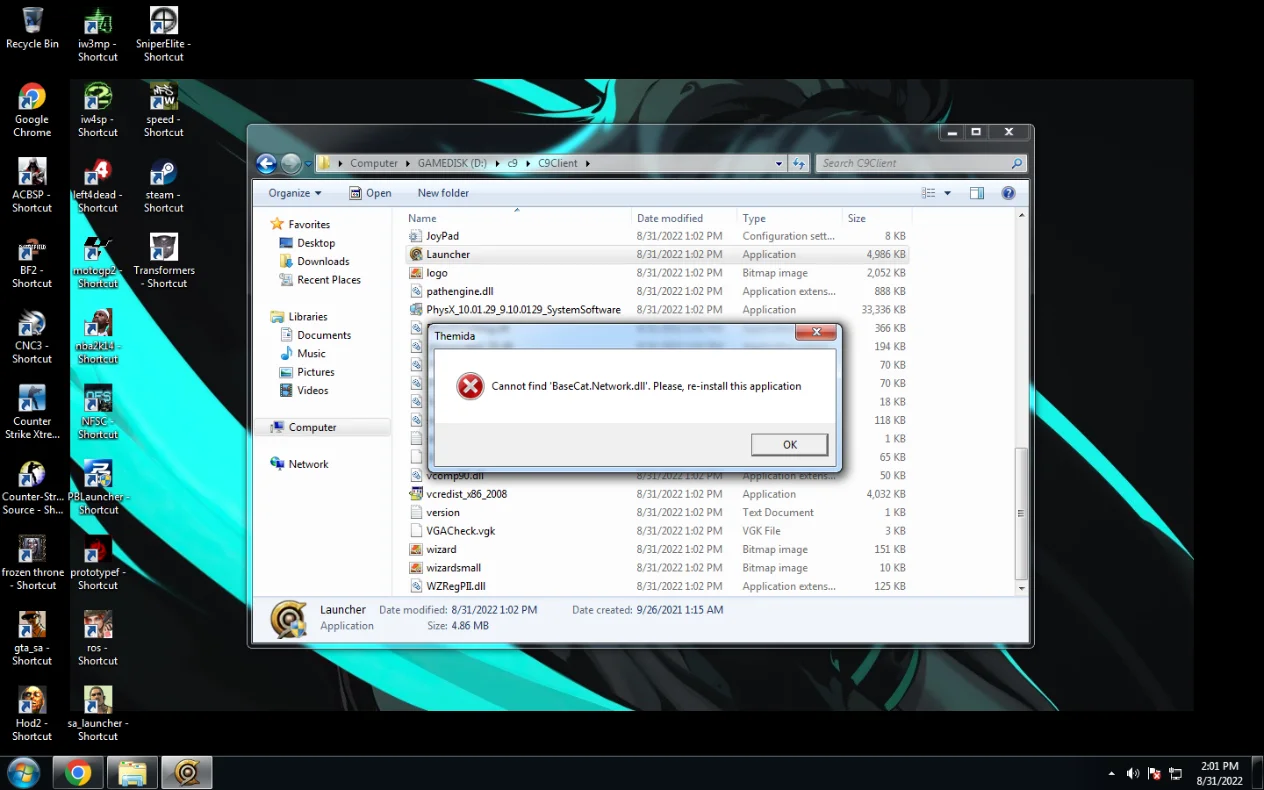Image resolution: width=1264 pixels, height=790 pixels.
Task: Select the gta_sa shortcut icon
Action: tap(32, 639)
